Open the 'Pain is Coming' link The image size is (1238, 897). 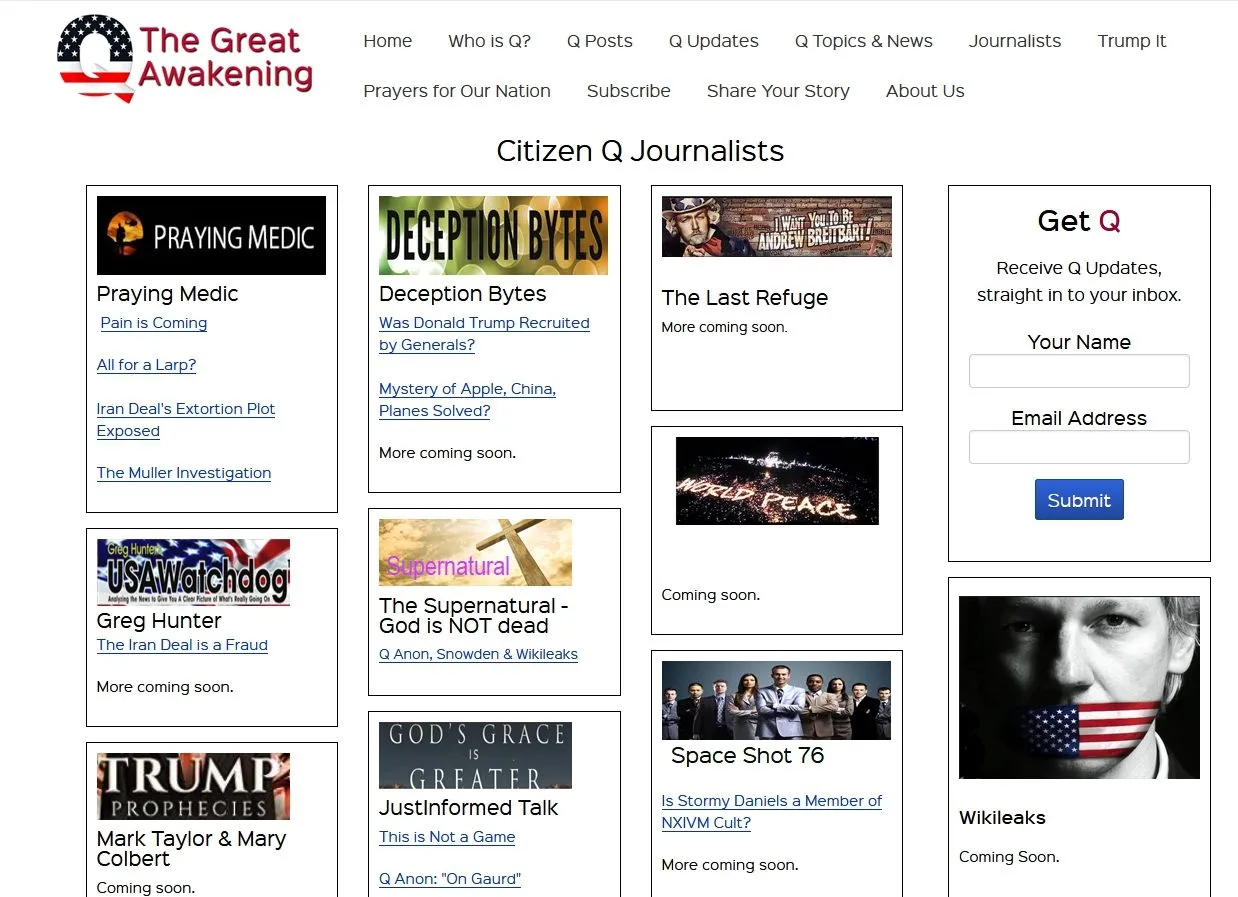coord(154,323)
